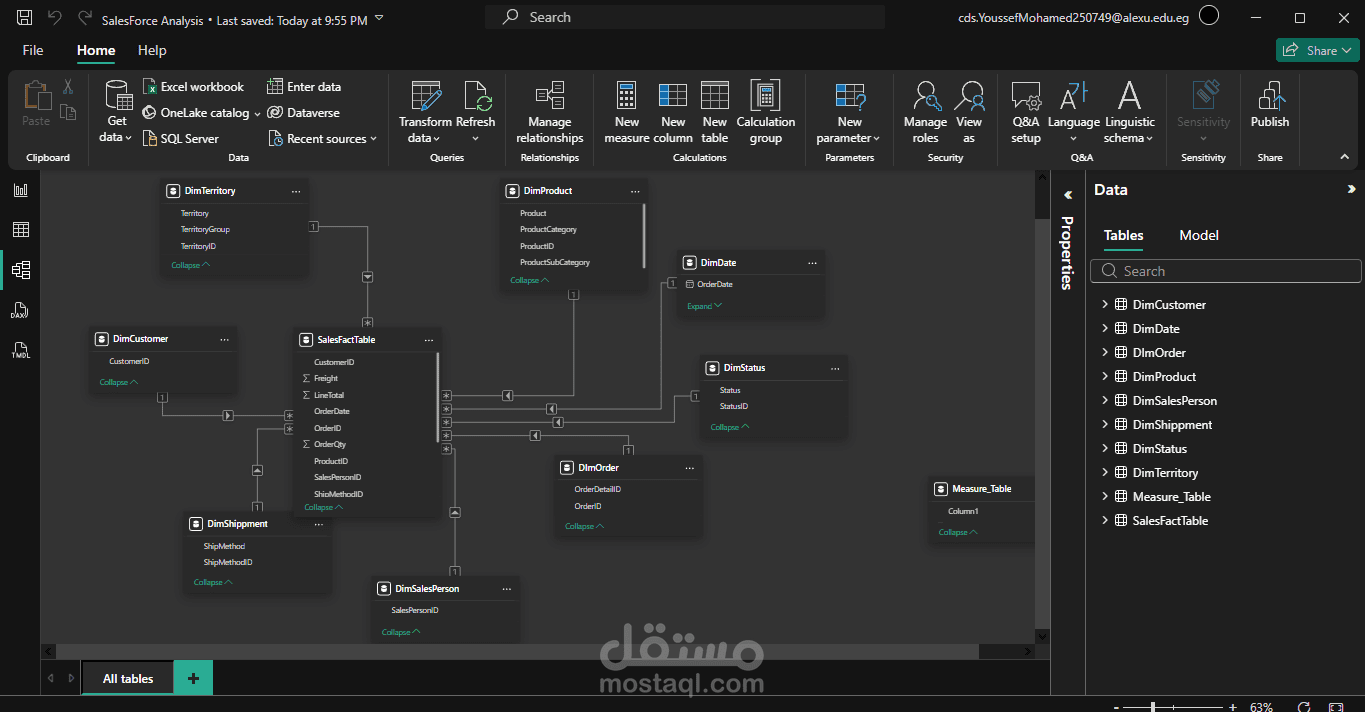Select the DimStatus table header

tap(773, 368)
